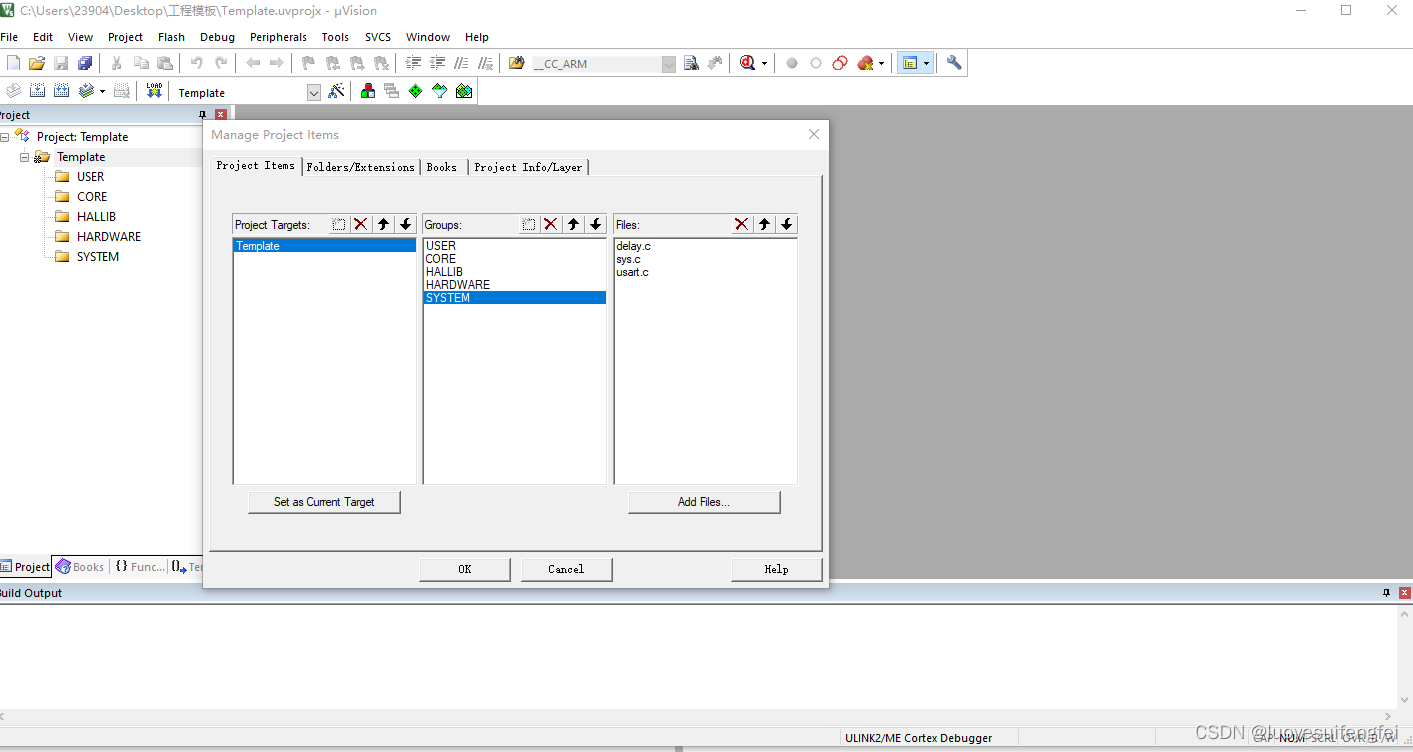This screenshot has width=1413, height=752.
Task: Open the Template target dropdown
Action: (314, 92)
